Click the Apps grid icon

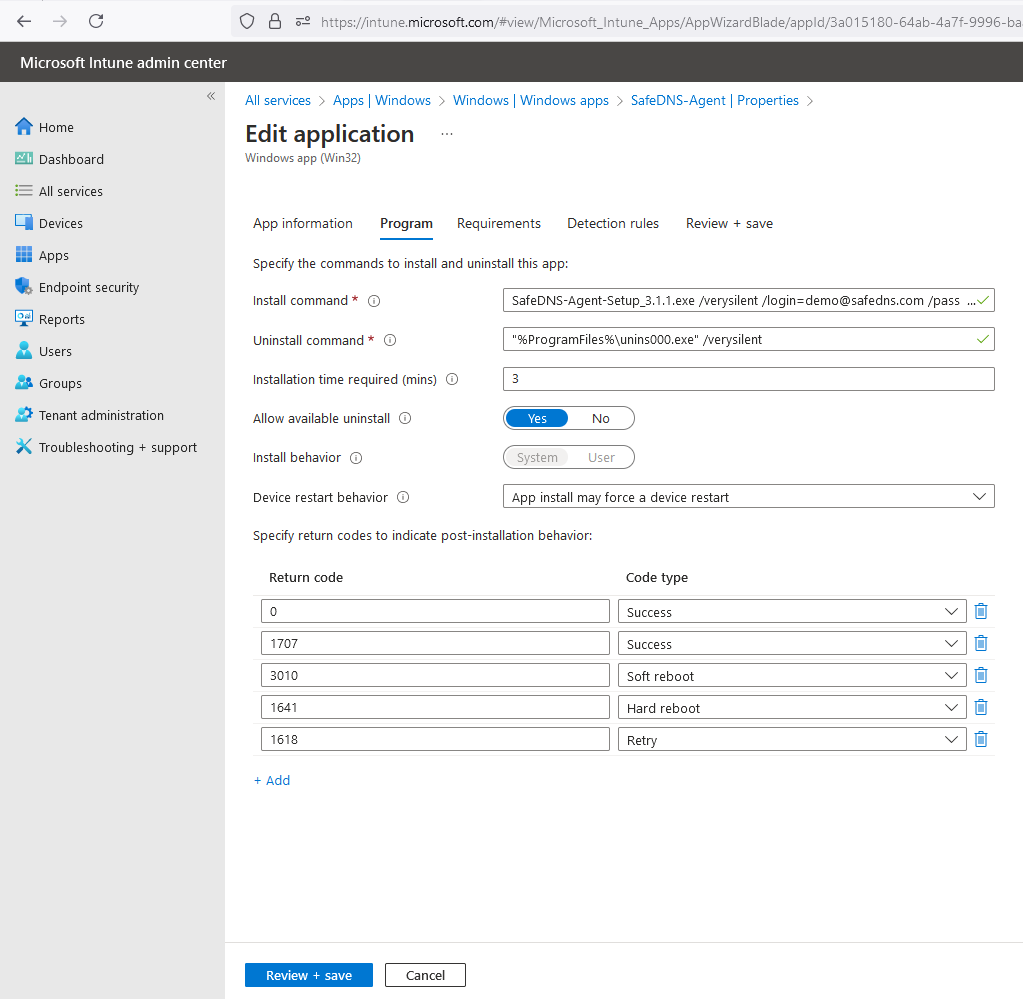point(23,254)
